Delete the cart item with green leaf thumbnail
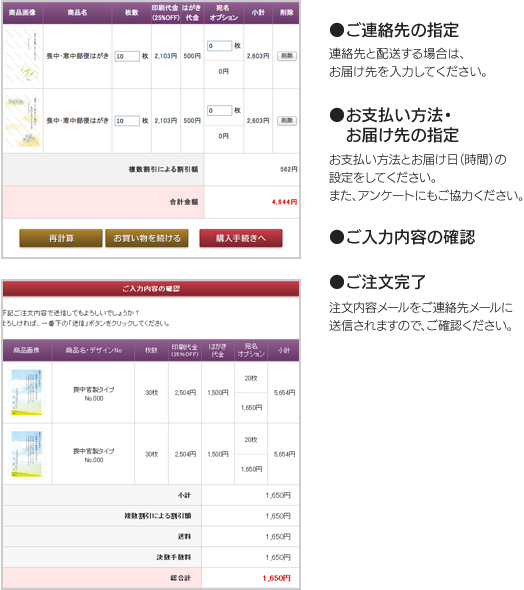Image resolution: width=524 pixels, height=590 pixels. coord(287,56)
